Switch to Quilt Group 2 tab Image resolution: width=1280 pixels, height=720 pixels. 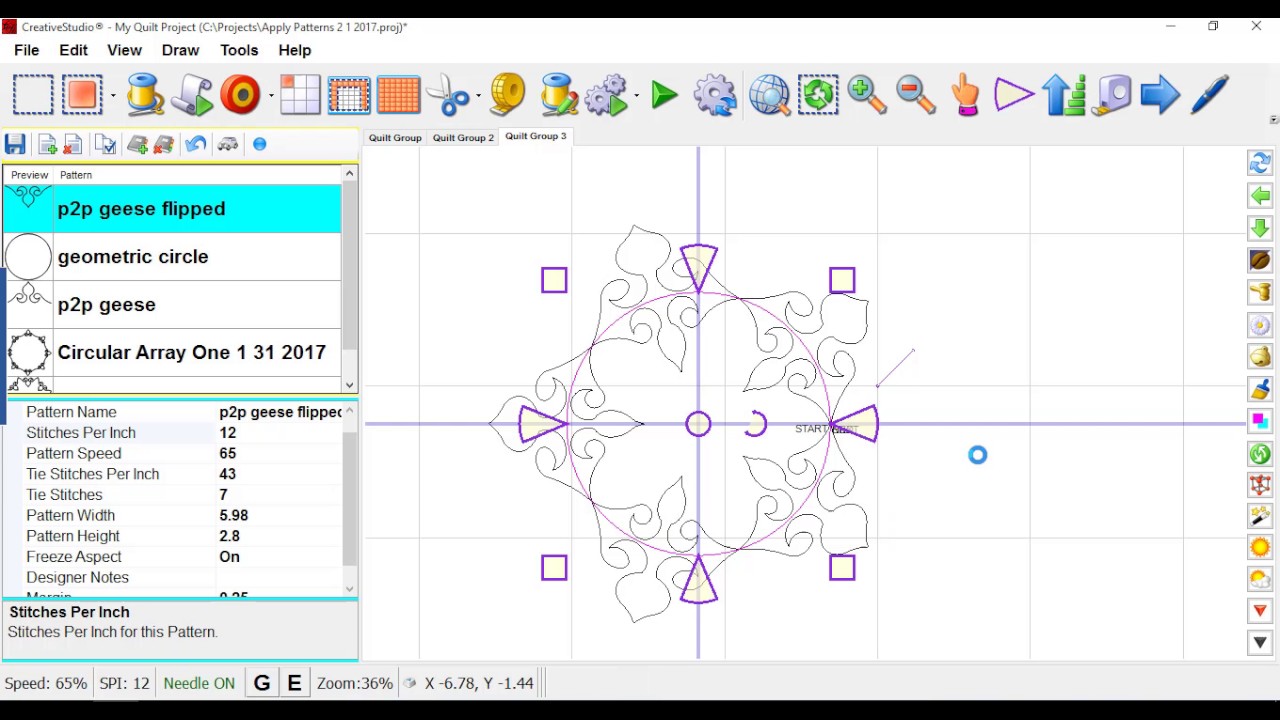463,137
